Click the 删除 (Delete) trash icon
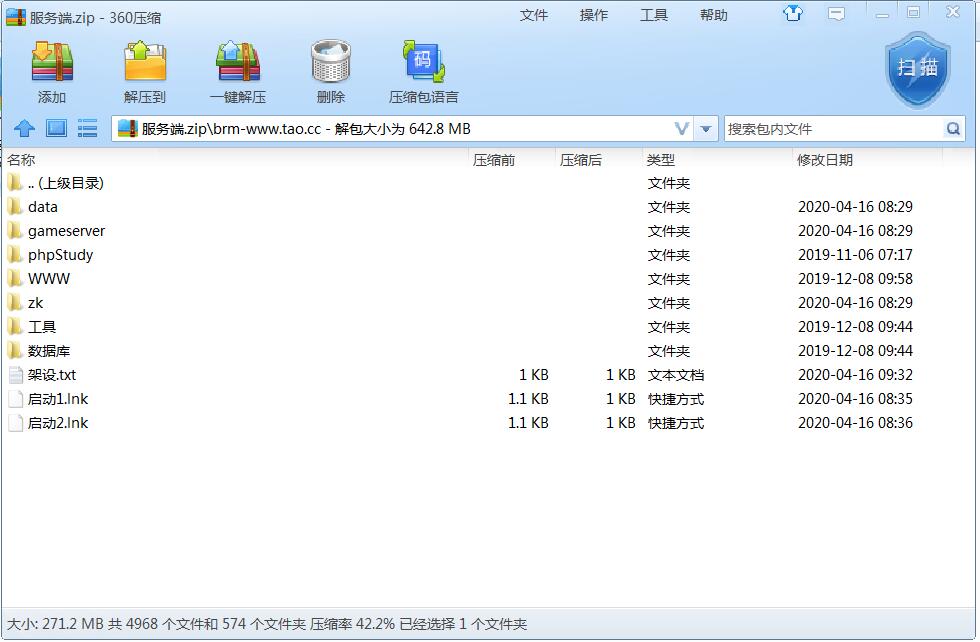This screenshot has height=642, width=980. tap(330, 63)
